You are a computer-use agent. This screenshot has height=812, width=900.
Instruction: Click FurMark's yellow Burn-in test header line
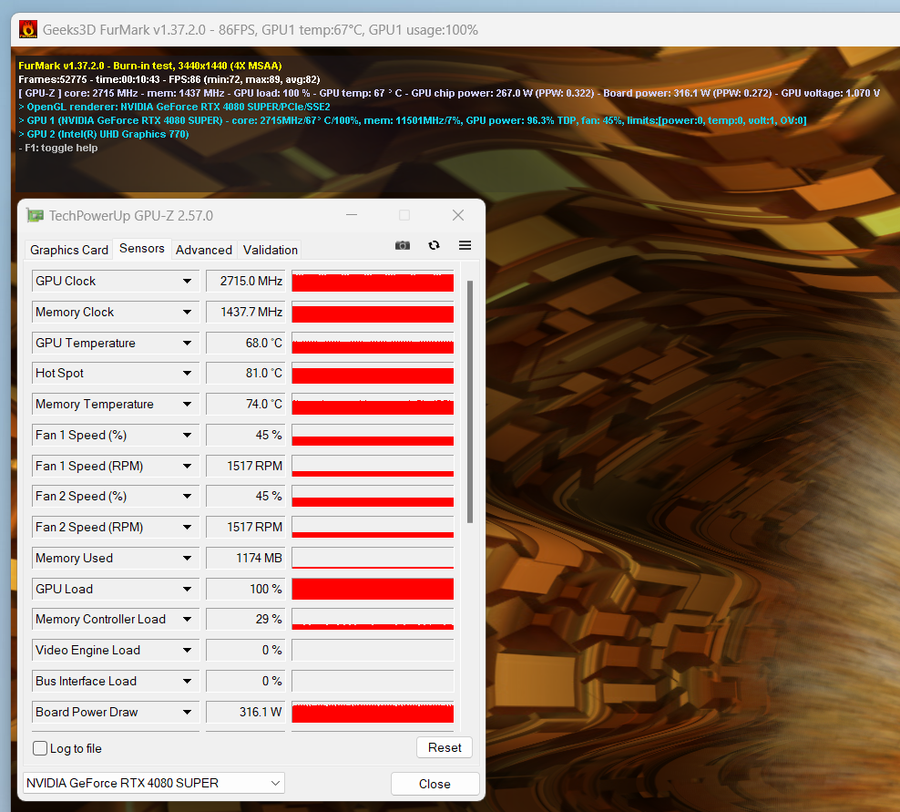150,66
